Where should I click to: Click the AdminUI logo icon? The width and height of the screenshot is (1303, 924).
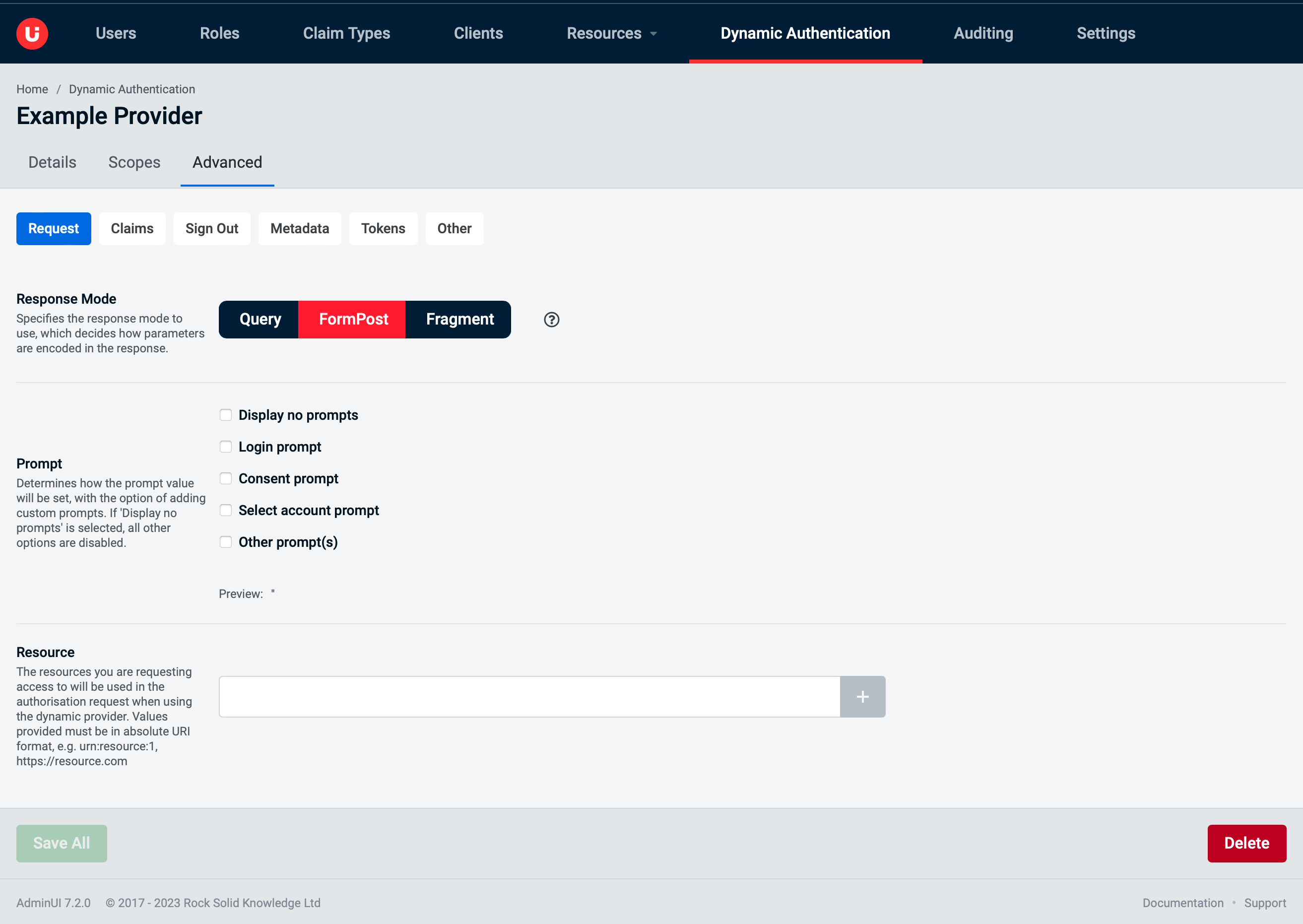tap(32, 33)
